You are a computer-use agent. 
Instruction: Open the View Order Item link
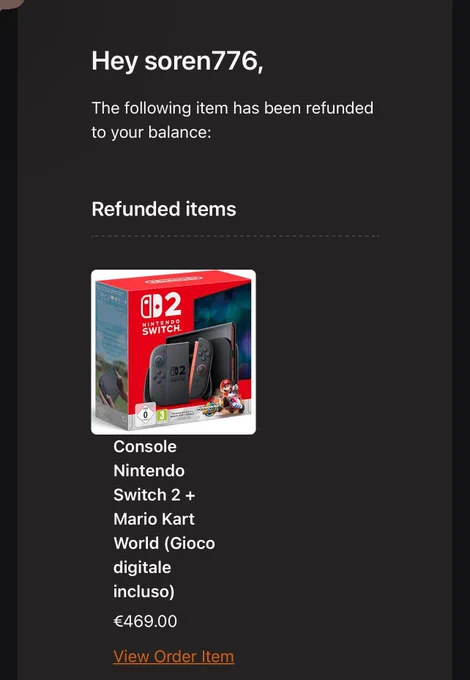click(173, 656)
